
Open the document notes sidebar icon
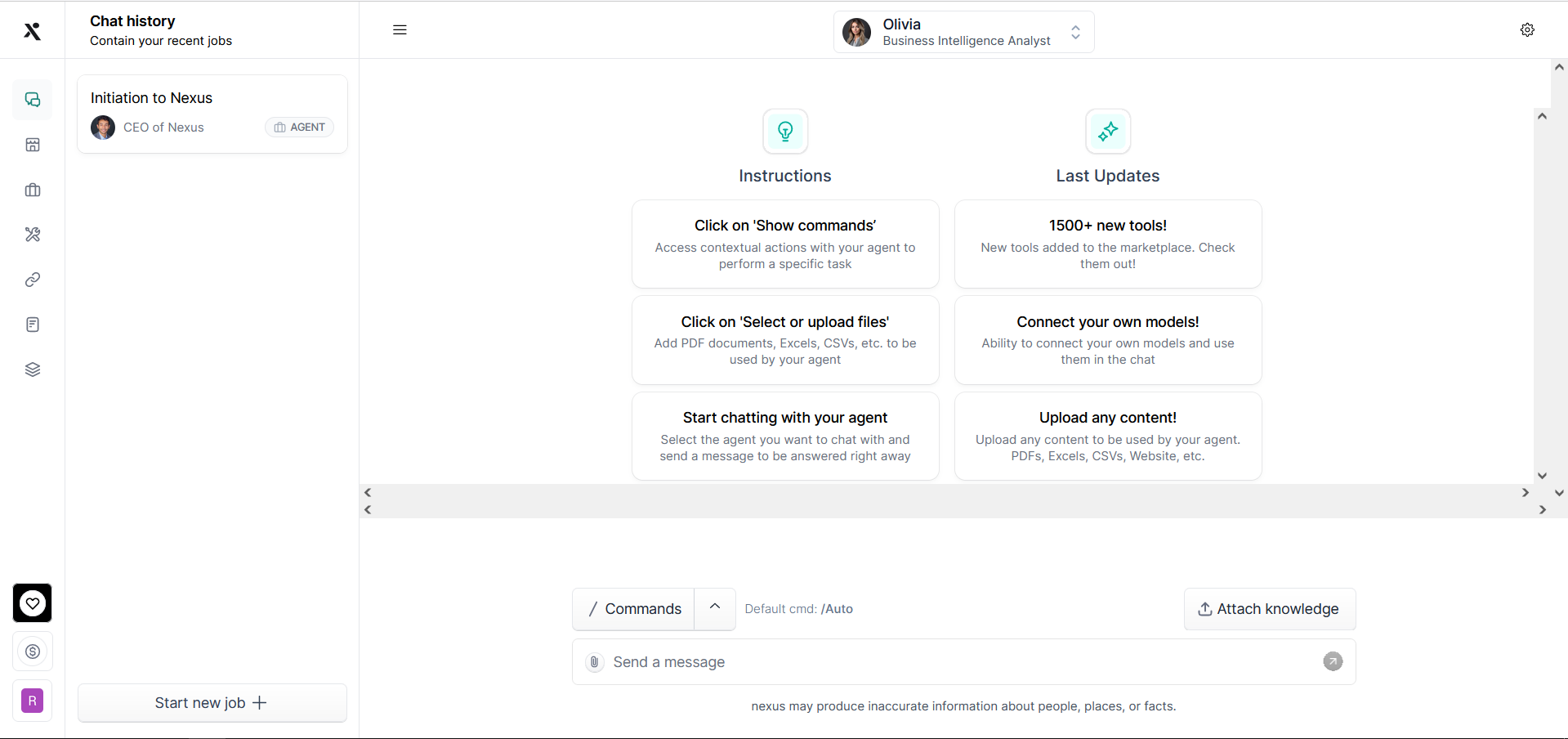[33, 325]
